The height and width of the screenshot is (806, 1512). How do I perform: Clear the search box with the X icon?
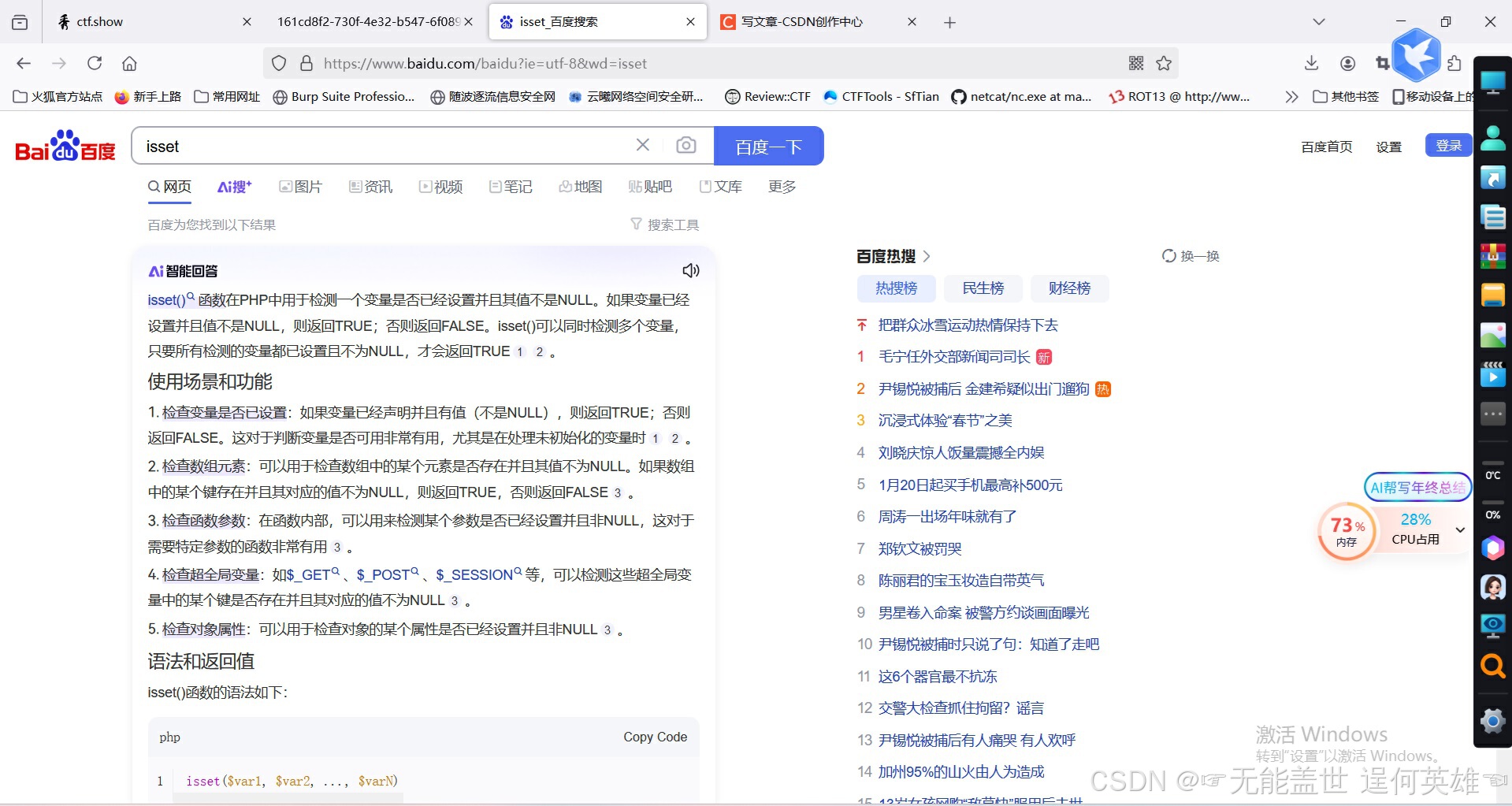point(643,145)
